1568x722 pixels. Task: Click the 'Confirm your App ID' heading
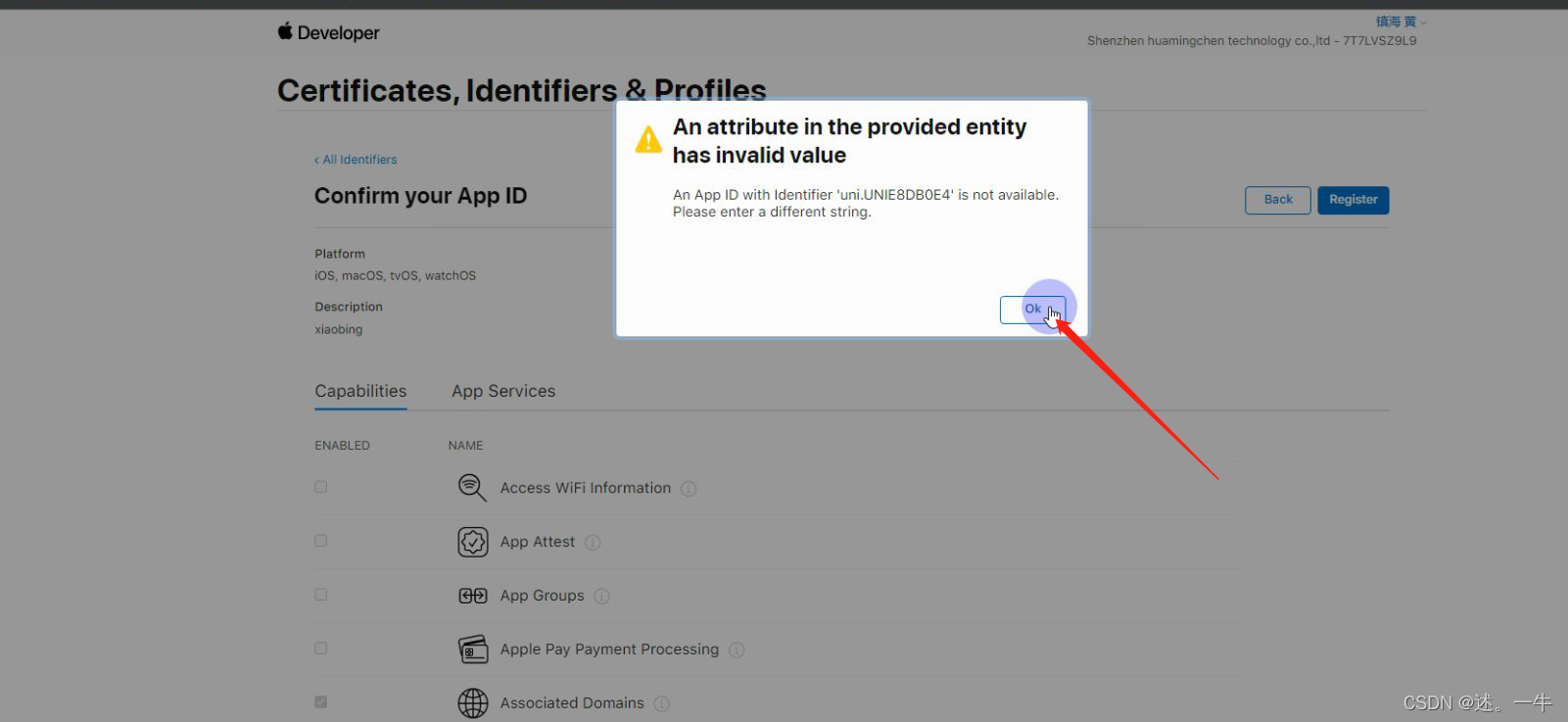point(420,196)
